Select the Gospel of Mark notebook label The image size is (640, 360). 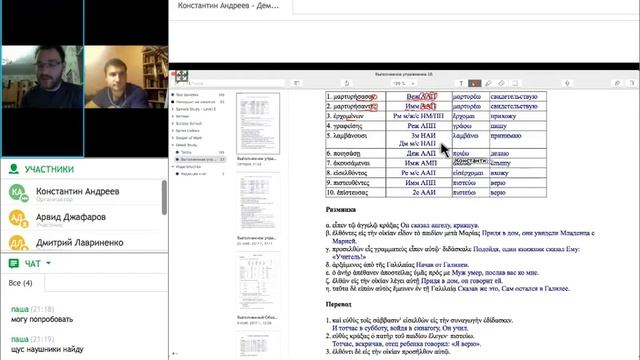(x=189, y=138)
